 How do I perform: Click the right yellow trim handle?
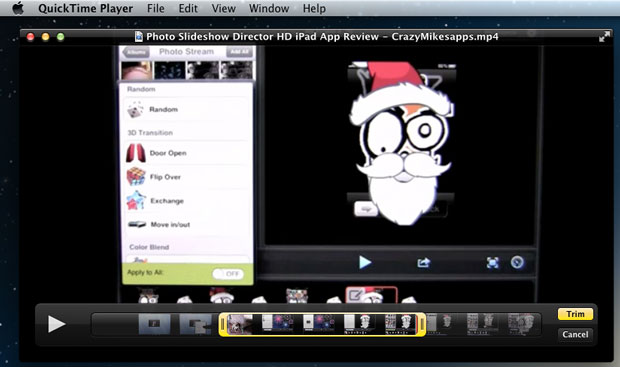pos(422,325)
